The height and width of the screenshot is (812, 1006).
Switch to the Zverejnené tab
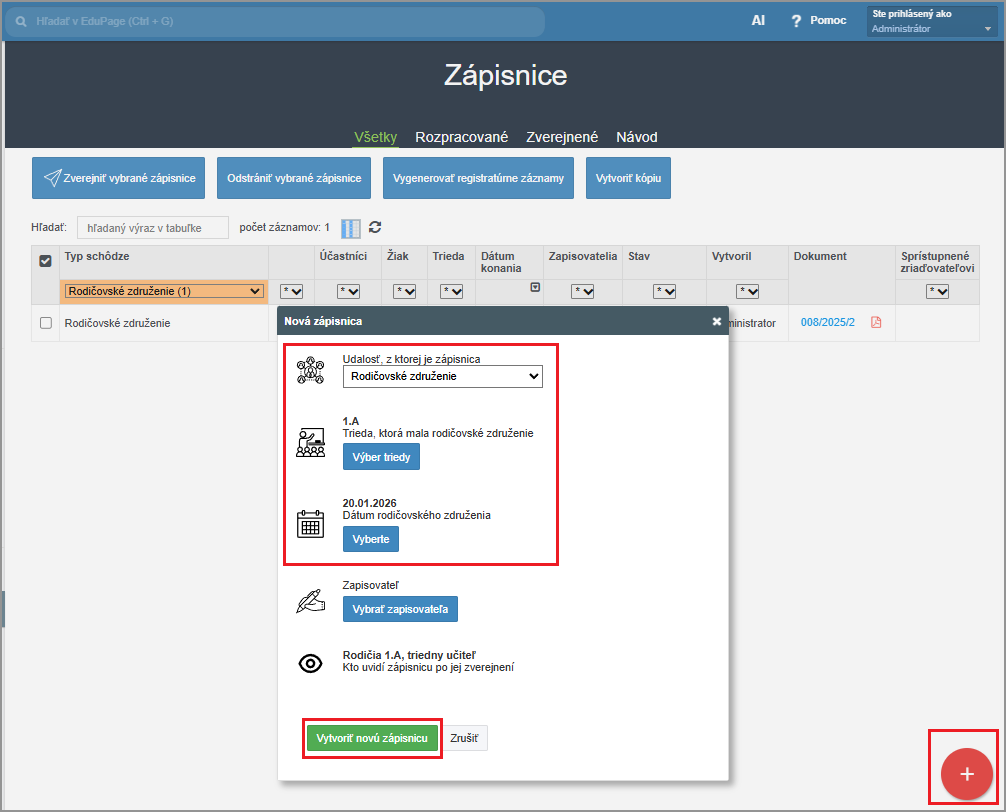[562, 137]
